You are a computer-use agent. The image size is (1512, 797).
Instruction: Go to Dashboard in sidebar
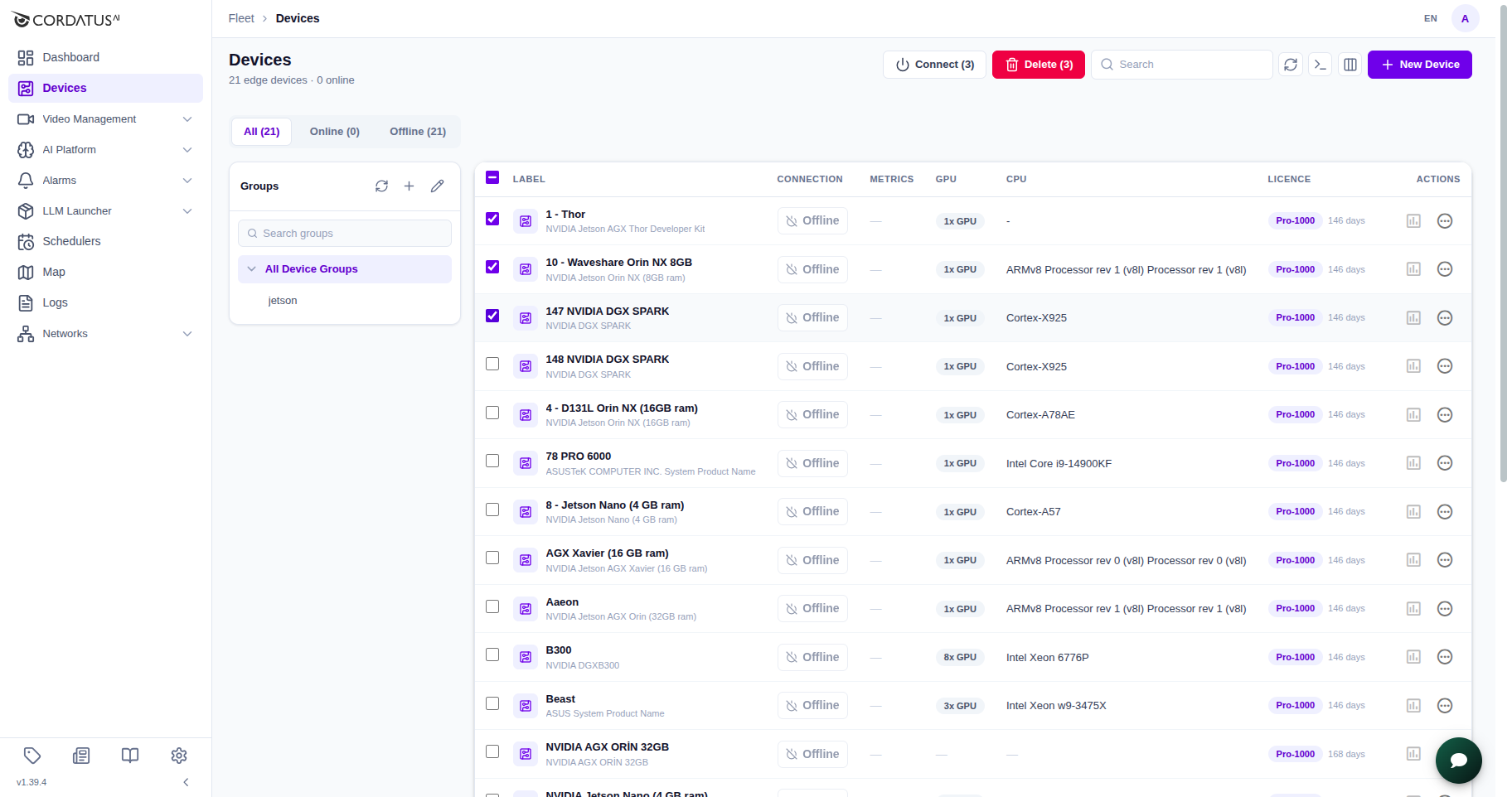point(105,57)
